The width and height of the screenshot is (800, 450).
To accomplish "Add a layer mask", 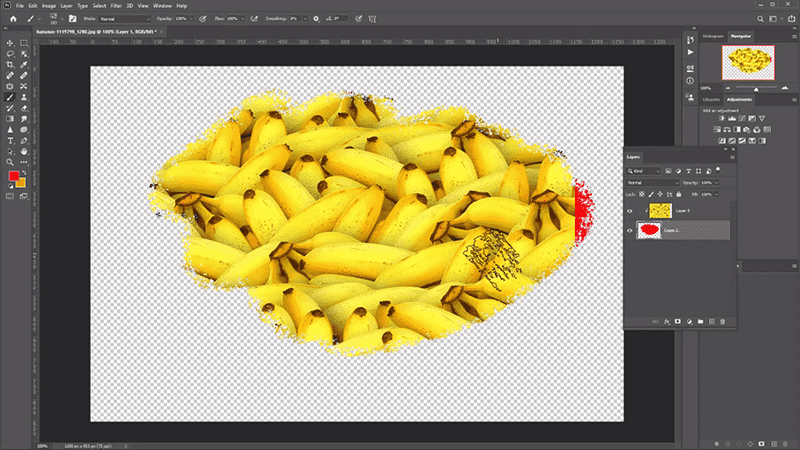I will [x=678, y=321].
